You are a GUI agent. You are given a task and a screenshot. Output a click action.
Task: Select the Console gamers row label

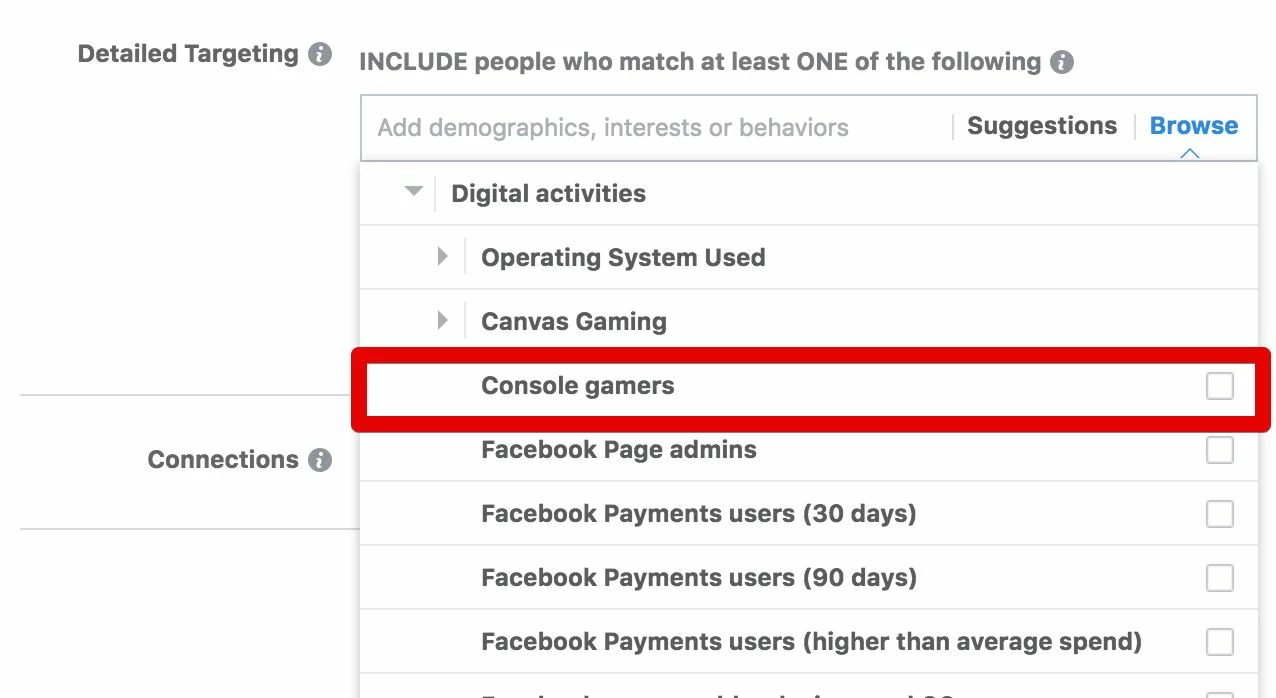(x=578, y=386)
